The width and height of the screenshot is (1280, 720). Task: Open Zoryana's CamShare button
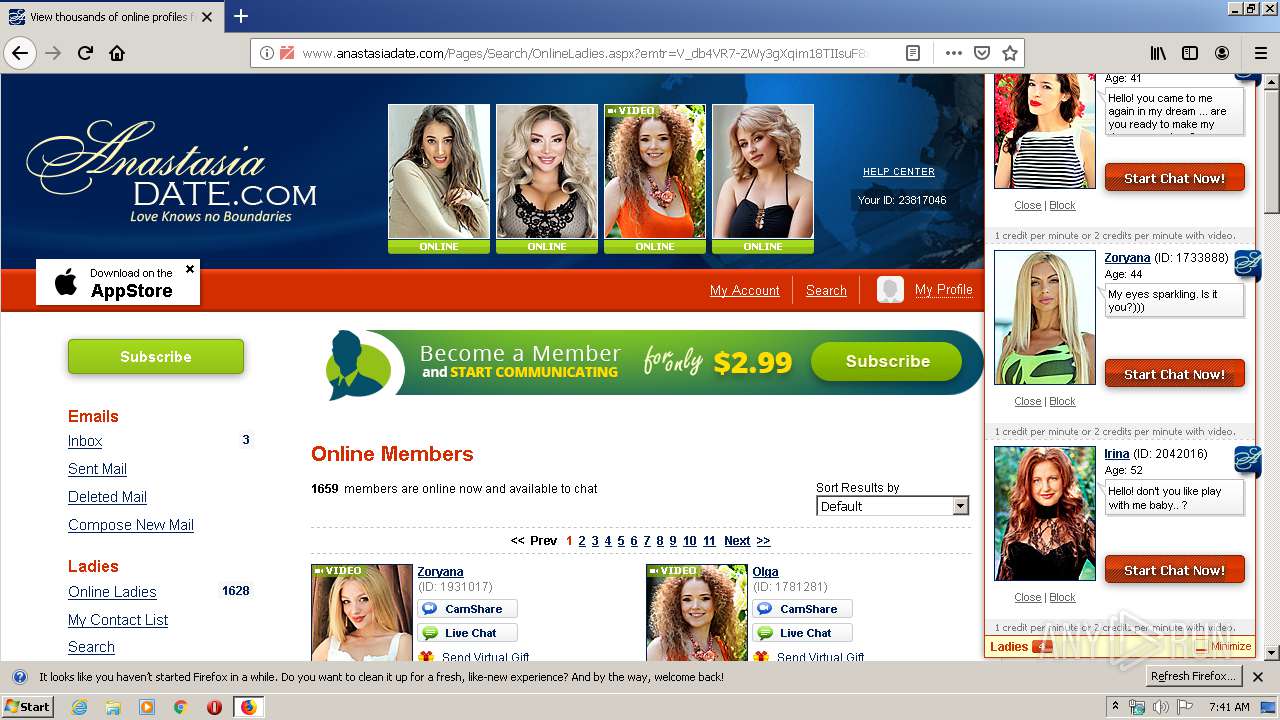point(467,609)
